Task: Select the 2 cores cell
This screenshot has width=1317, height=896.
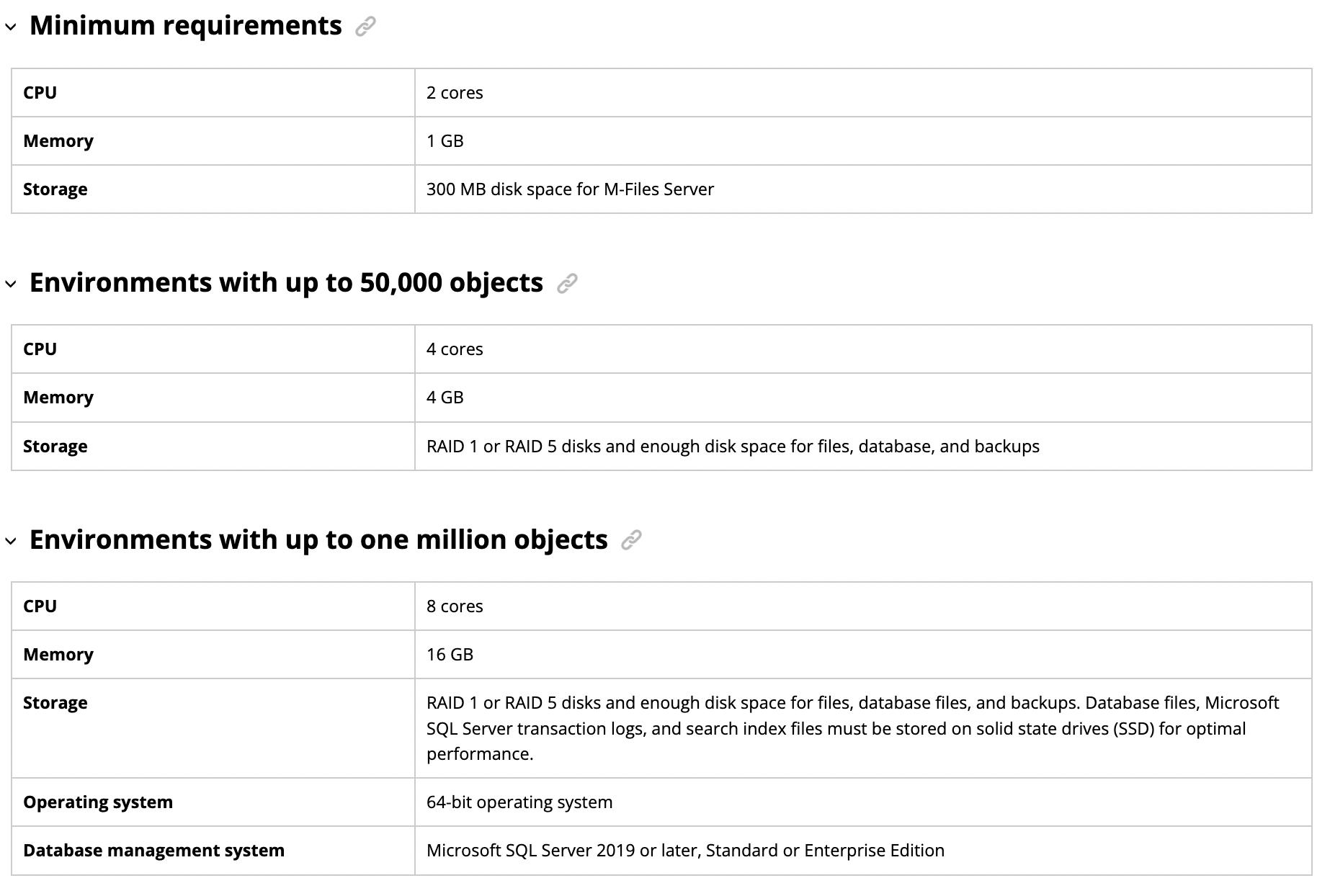Action: point(863,93)
